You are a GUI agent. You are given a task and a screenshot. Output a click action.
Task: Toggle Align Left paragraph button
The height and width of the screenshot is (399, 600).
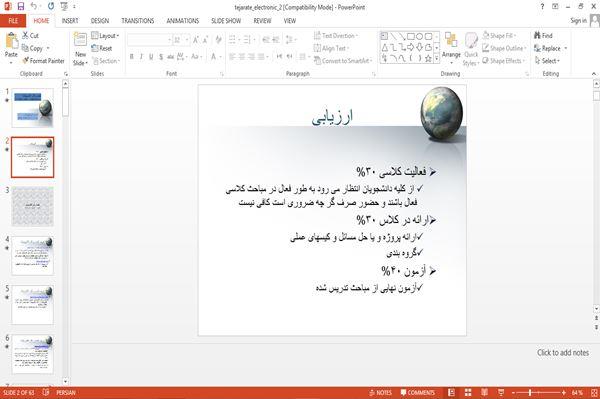coord(232,57)
